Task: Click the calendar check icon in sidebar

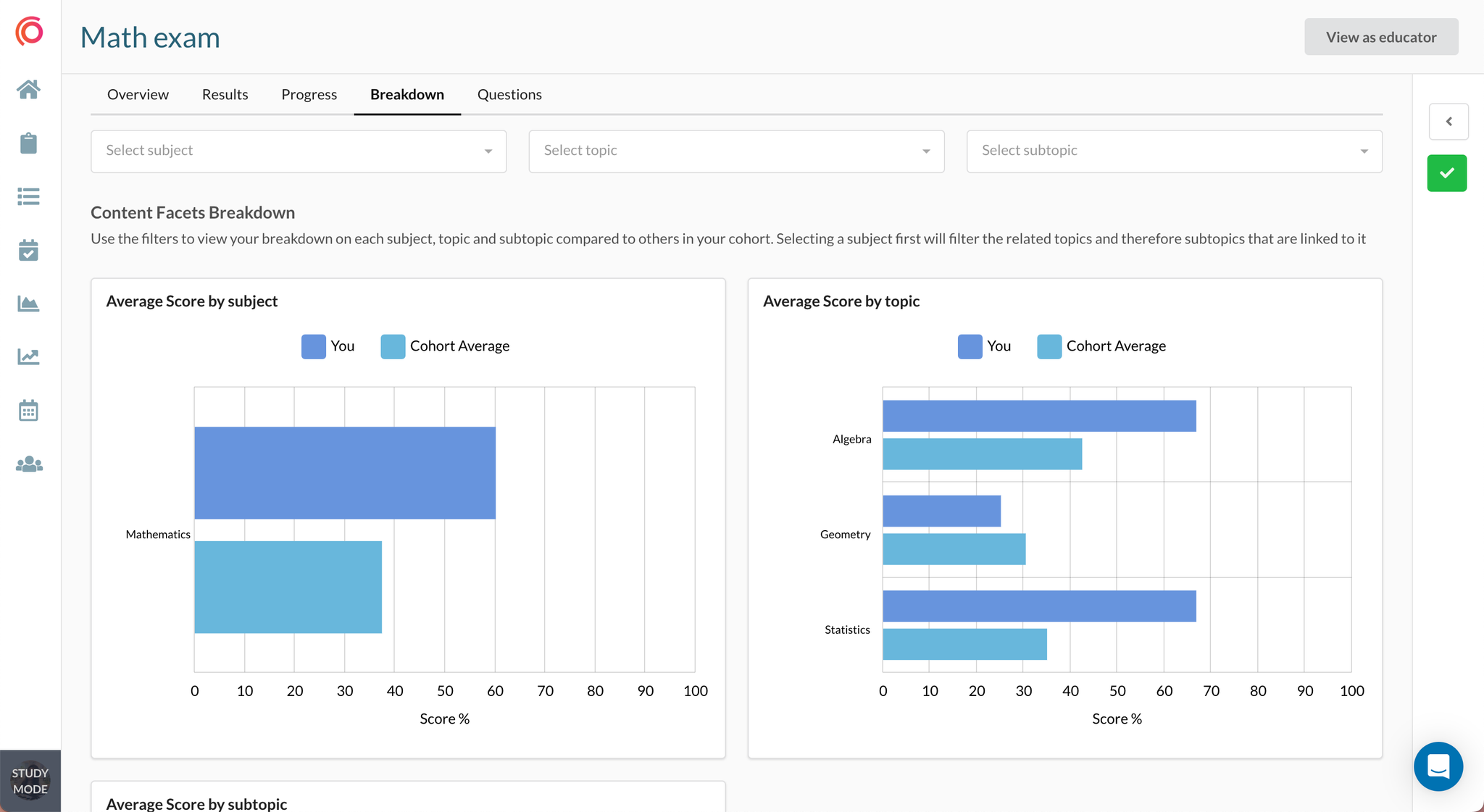Action: coord(28,251)
